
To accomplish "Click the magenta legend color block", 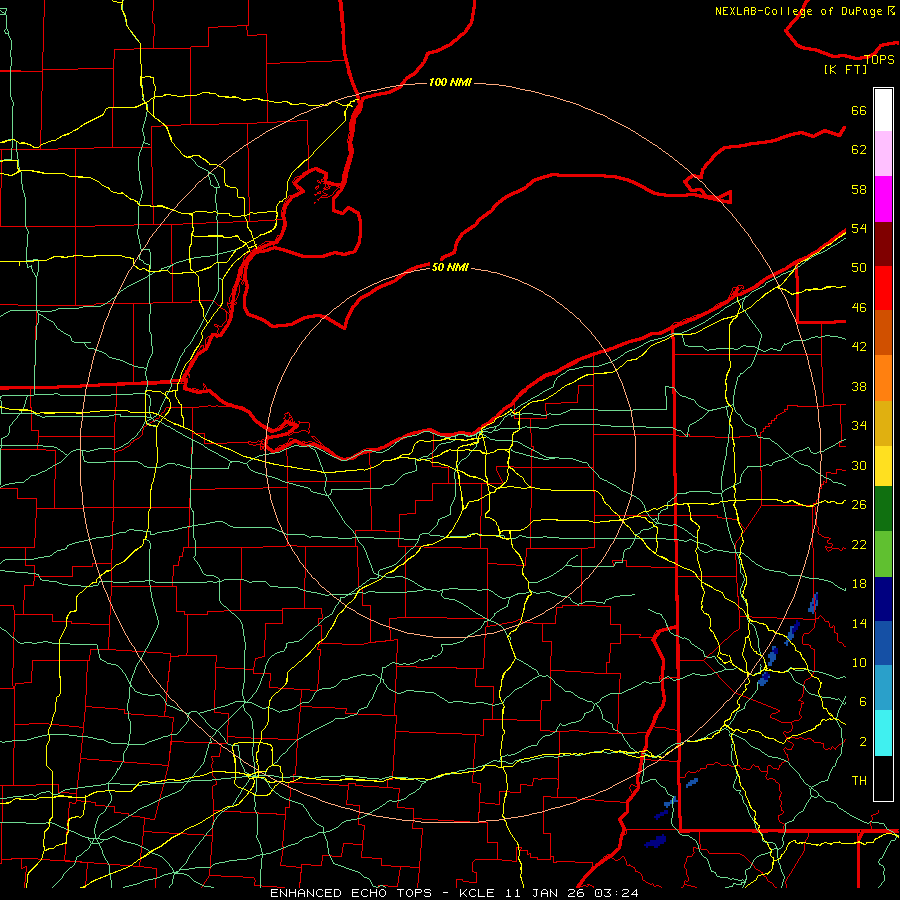I will pyautogui.click(x=883, y=199).
